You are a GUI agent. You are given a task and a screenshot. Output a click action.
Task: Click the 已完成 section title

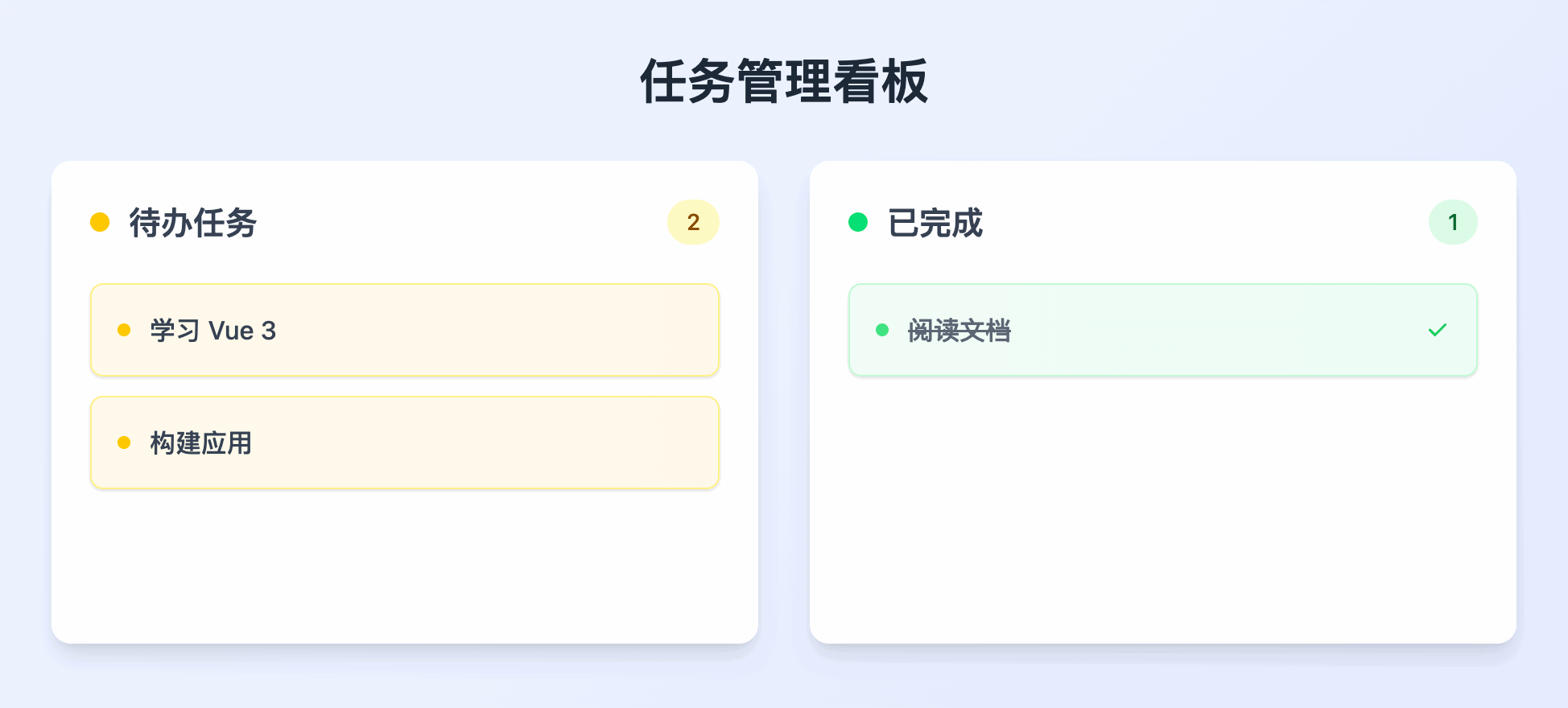[x=935, y=224]
